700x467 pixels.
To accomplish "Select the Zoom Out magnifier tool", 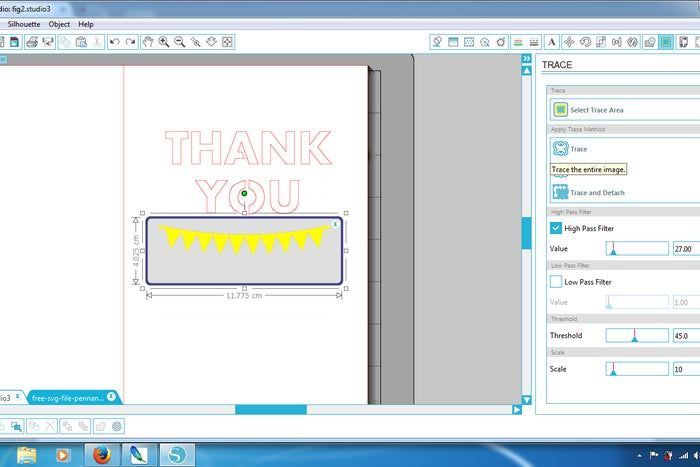I will pos(179,42).
